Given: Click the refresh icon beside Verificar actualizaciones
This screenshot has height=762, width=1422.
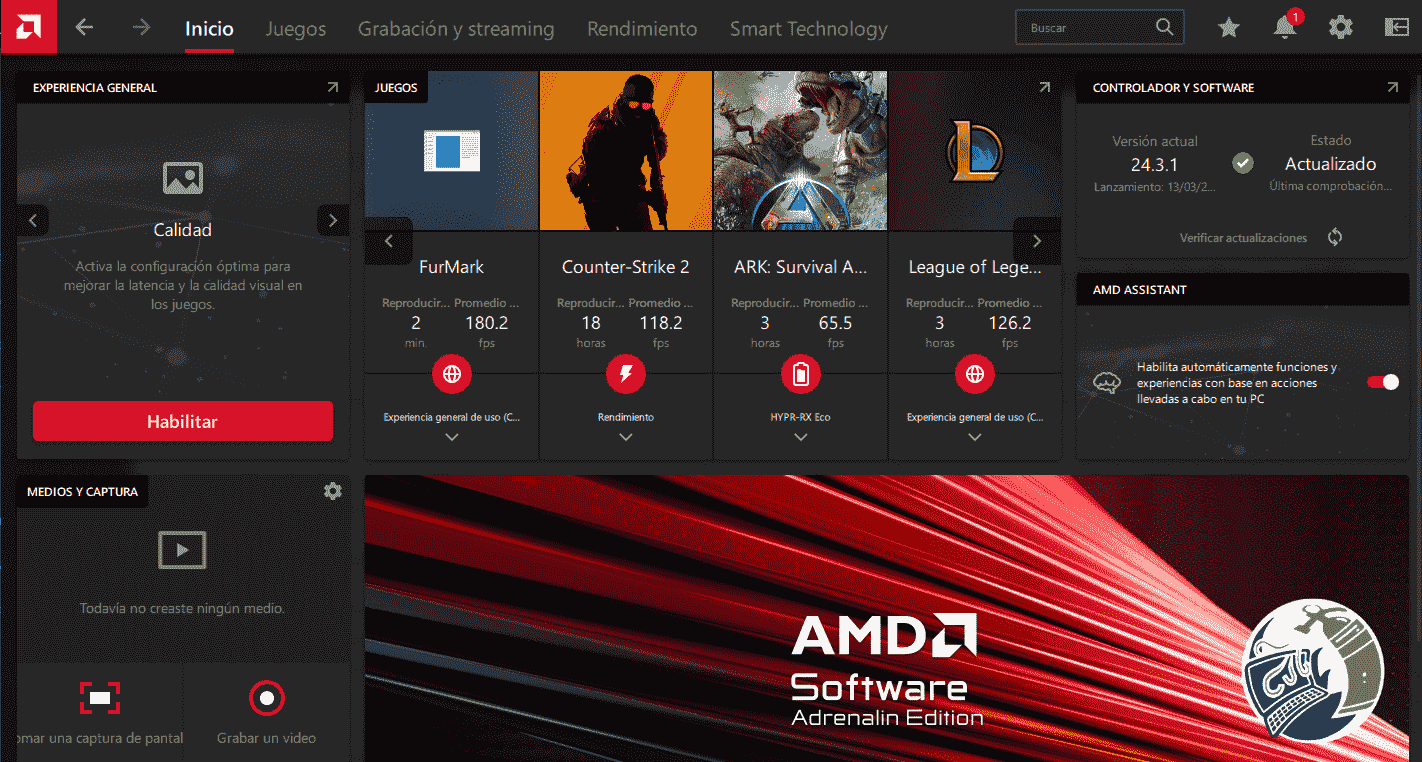Looking at the screenshot, I should click(x=1335, y=237).
